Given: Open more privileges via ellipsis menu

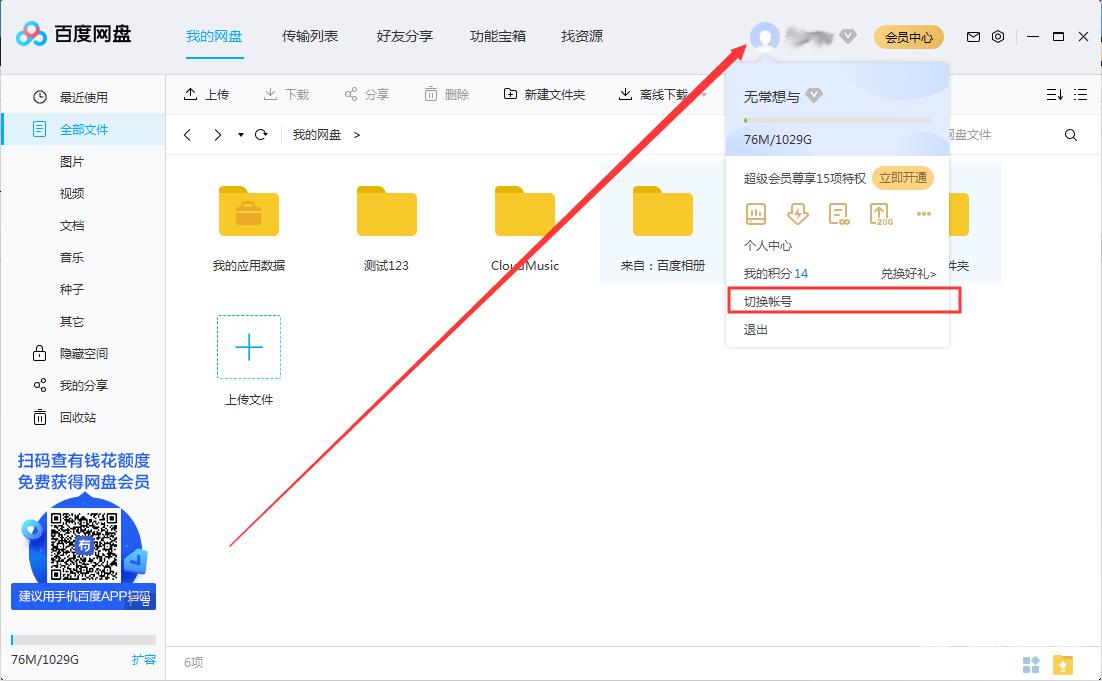Looking at the screenshot, I should click(923, 213).
